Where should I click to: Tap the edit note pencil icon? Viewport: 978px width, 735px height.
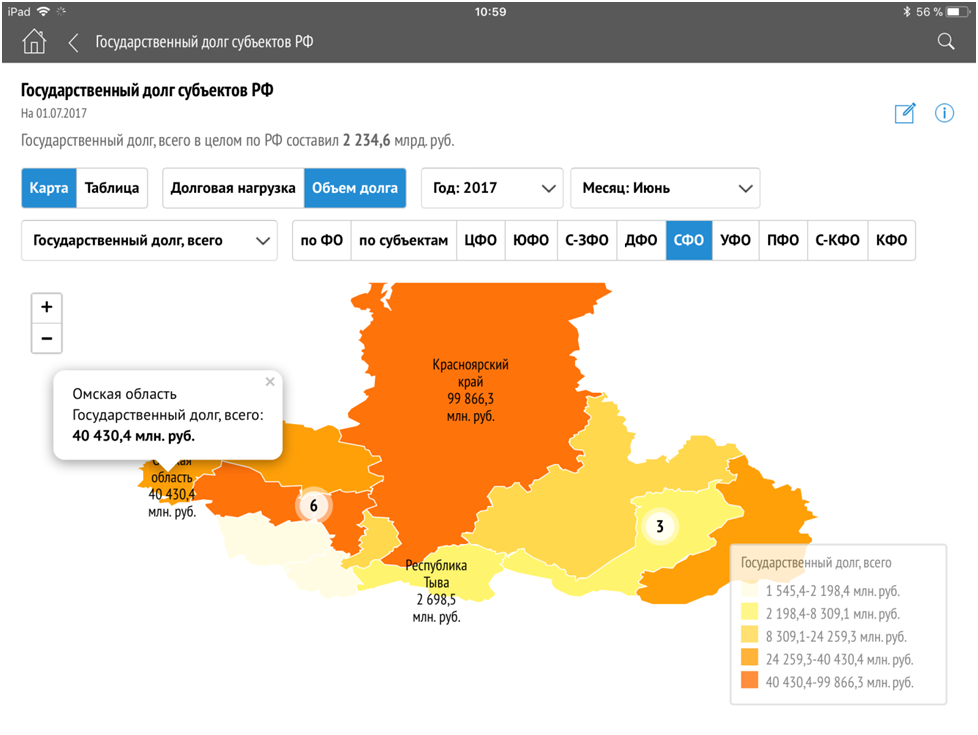coord(905,113)
